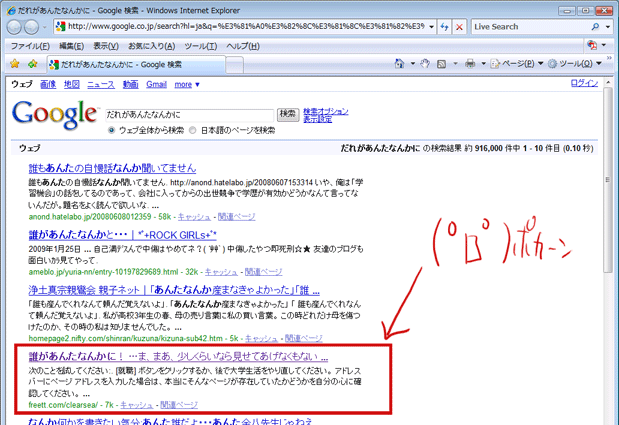Image resolution: width=619 pixels, height=425 pixels.
Task: Open cached copy of anond.hatelabo.jp result
Action: click(194, 217)
